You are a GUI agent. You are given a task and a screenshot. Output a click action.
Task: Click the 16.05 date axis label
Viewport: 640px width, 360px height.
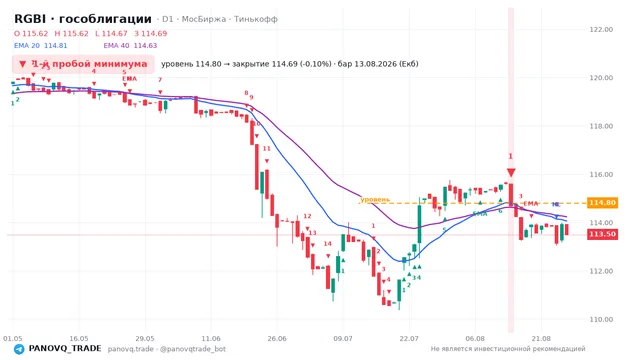click(x=79, y=338)
